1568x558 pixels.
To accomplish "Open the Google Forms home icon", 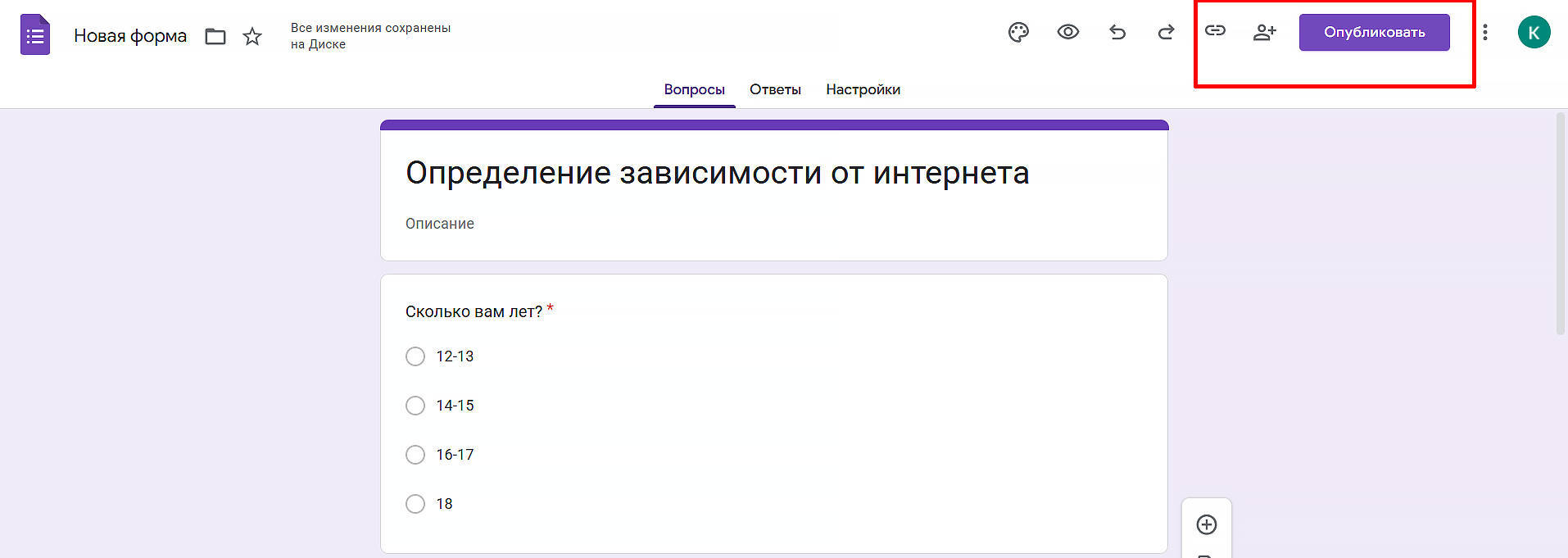I will click(35, 35).
